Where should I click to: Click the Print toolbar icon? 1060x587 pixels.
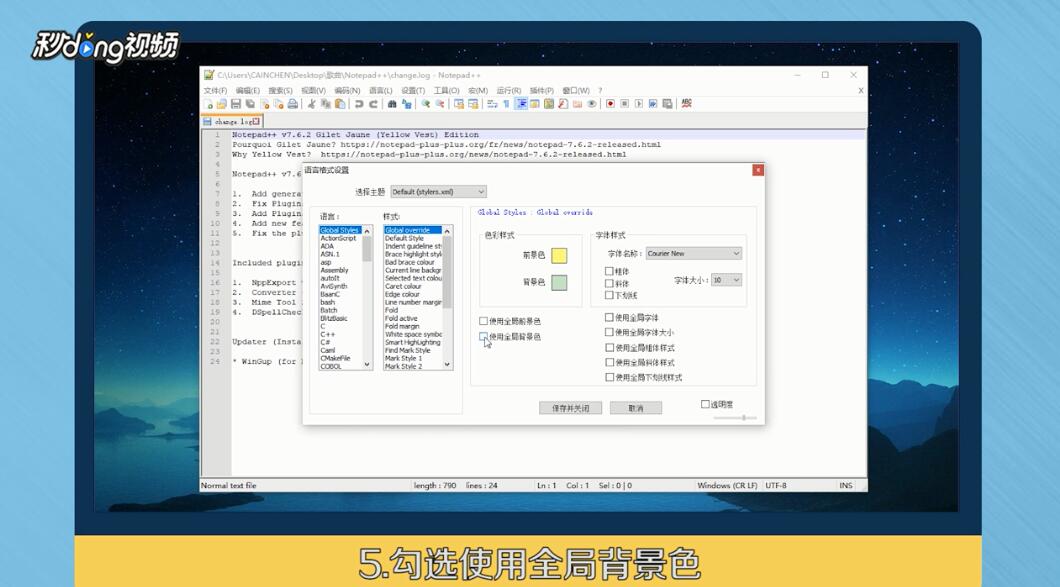coord(293,104)
